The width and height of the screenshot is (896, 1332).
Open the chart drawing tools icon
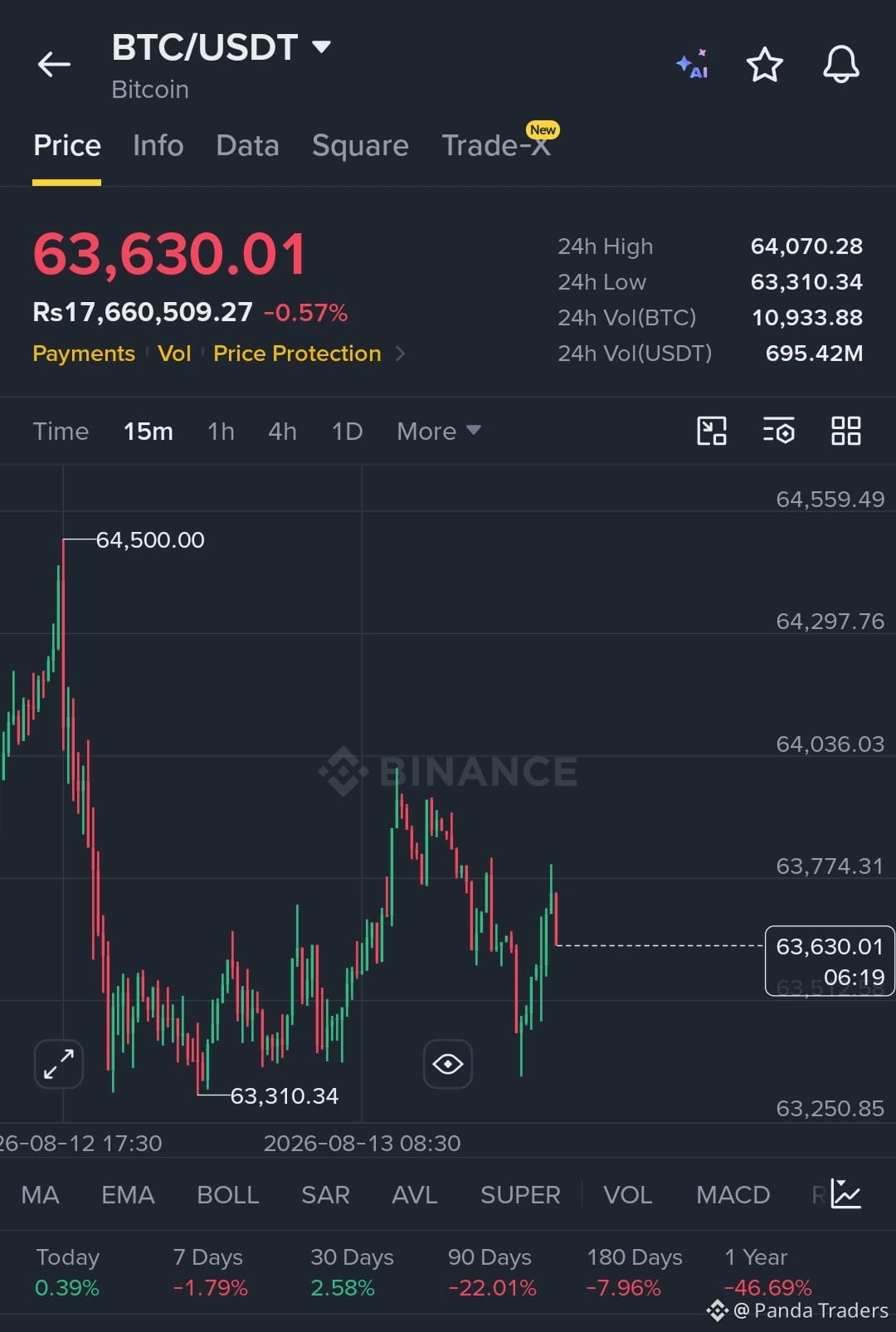coord(712,431)
